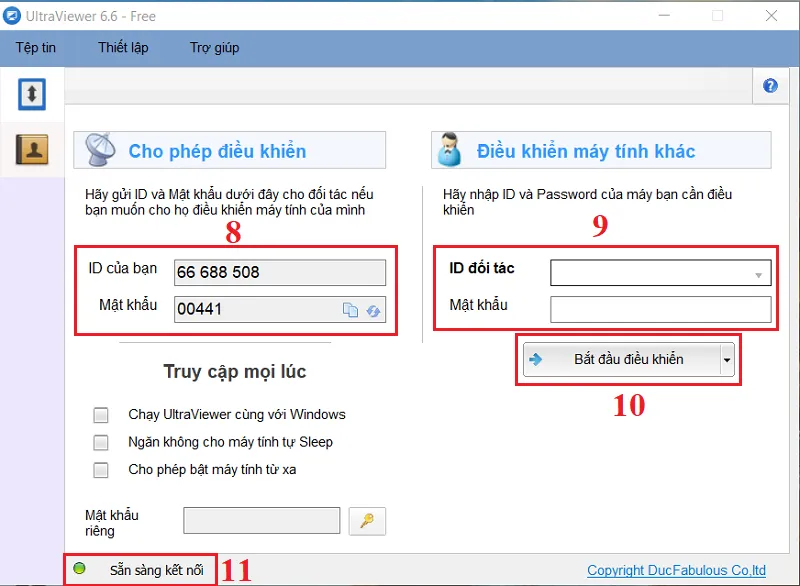Click inside the Mật khẩu riêng input field
Viewport: 800px width, 586px height.
260,520
